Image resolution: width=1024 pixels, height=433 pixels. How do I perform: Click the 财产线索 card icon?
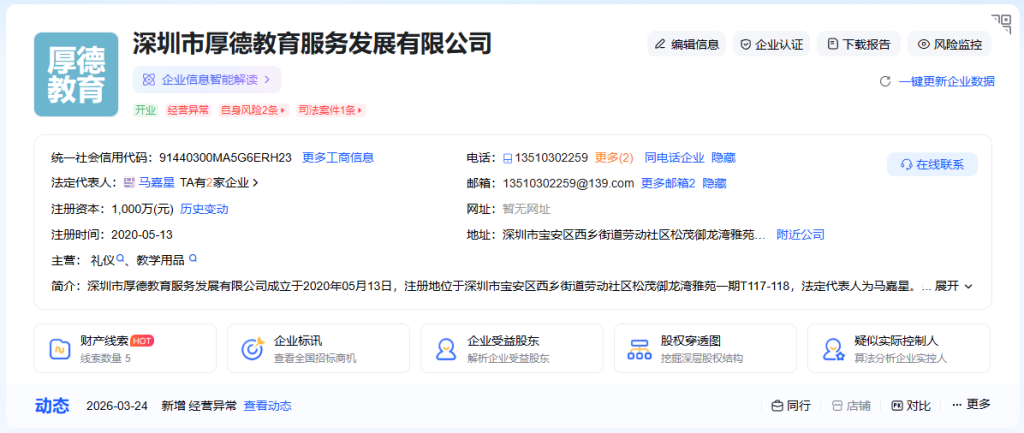click(x=58, y=348)
